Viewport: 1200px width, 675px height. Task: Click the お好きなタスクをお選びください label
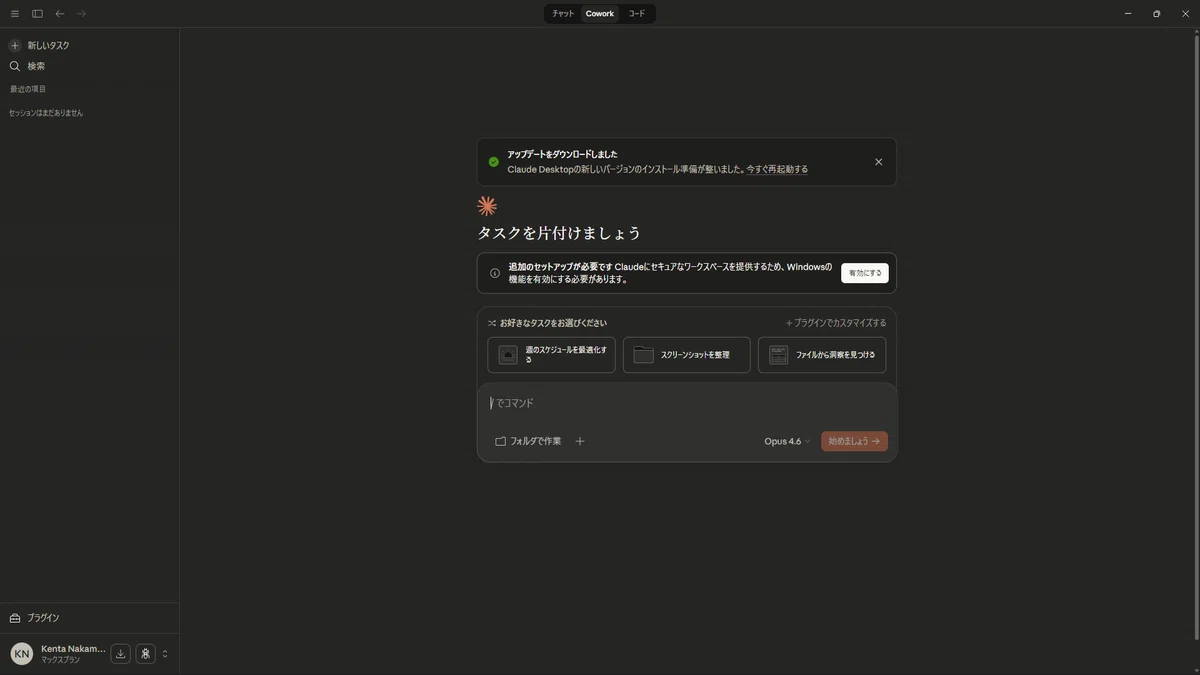click(x=553, y=323)
